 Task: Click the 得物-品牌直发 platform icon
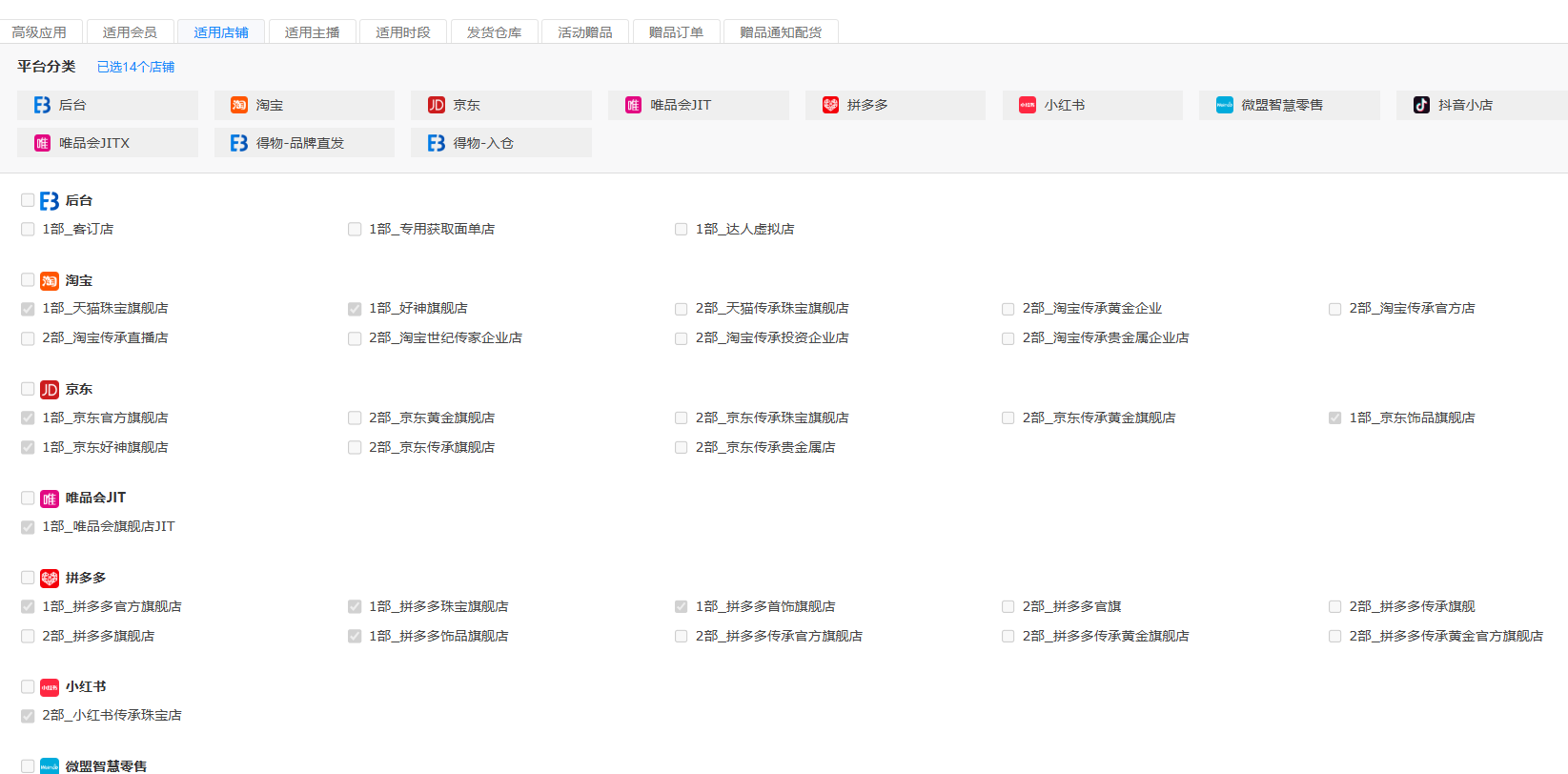click(x=239, y=143)
